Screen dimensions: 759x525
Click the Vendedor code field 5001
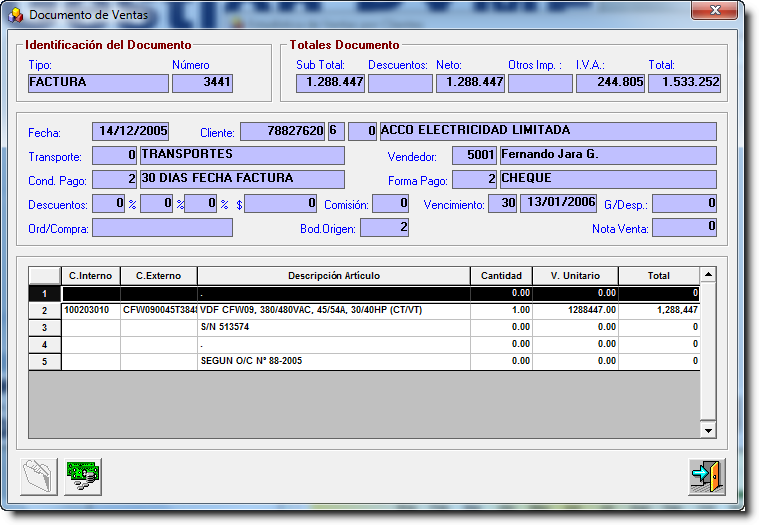click(x=474, y=156)
